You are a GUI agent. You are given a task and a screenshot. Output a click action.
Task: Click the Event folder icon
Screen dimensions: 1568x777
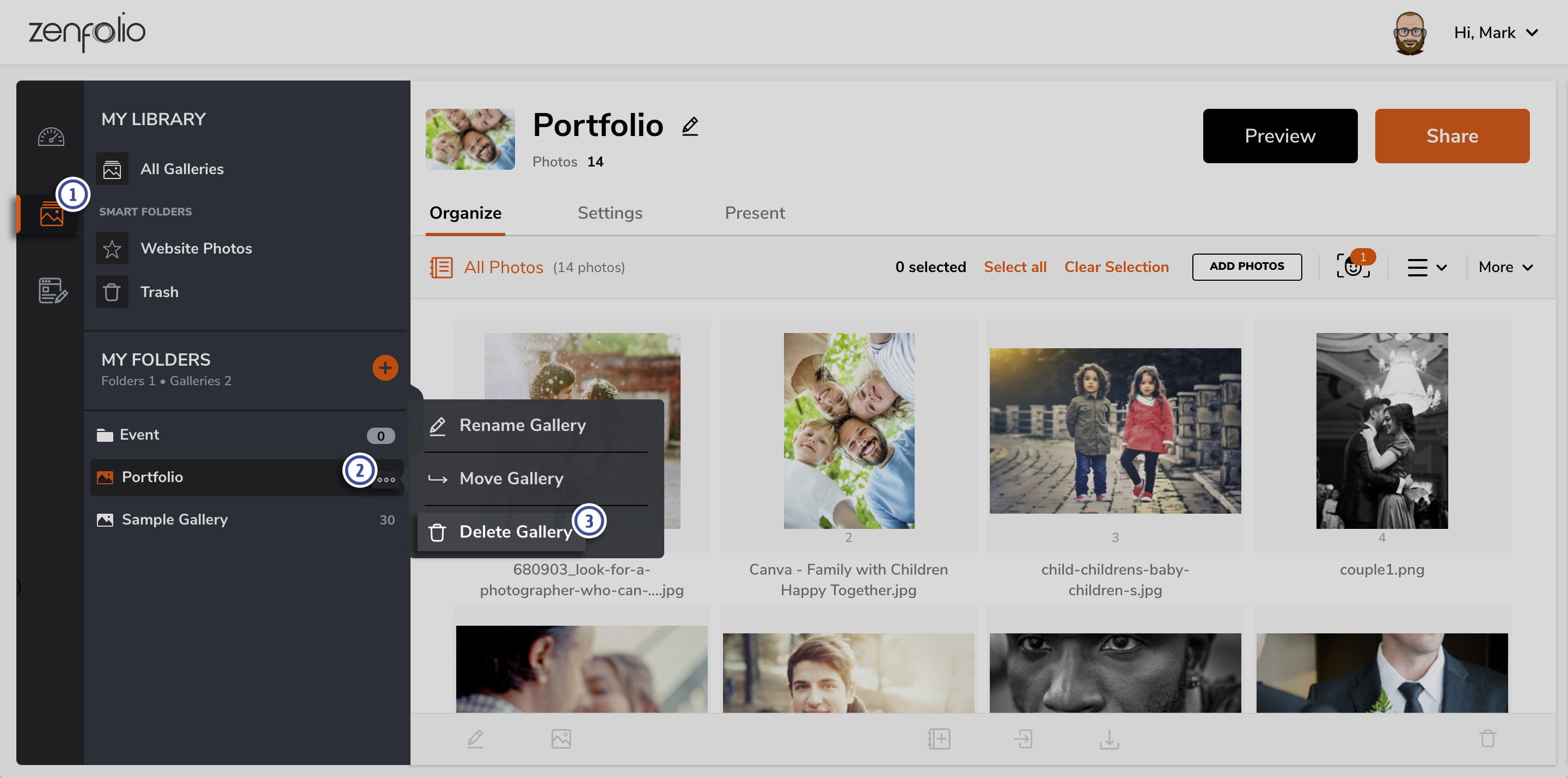pyautogui.click(x=105, y=436)
